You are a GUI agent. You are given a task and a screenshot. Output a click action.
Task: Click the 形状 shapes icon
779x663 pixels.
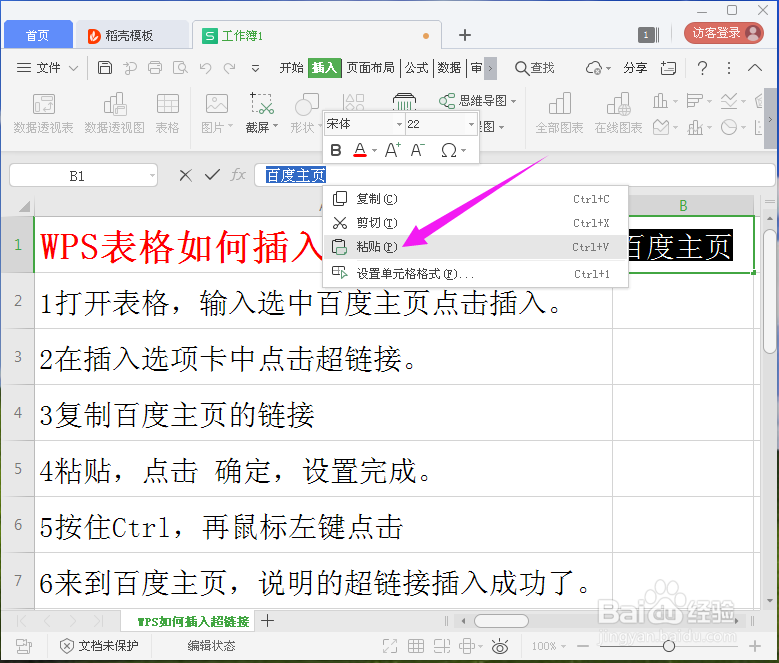pos(306,113)
